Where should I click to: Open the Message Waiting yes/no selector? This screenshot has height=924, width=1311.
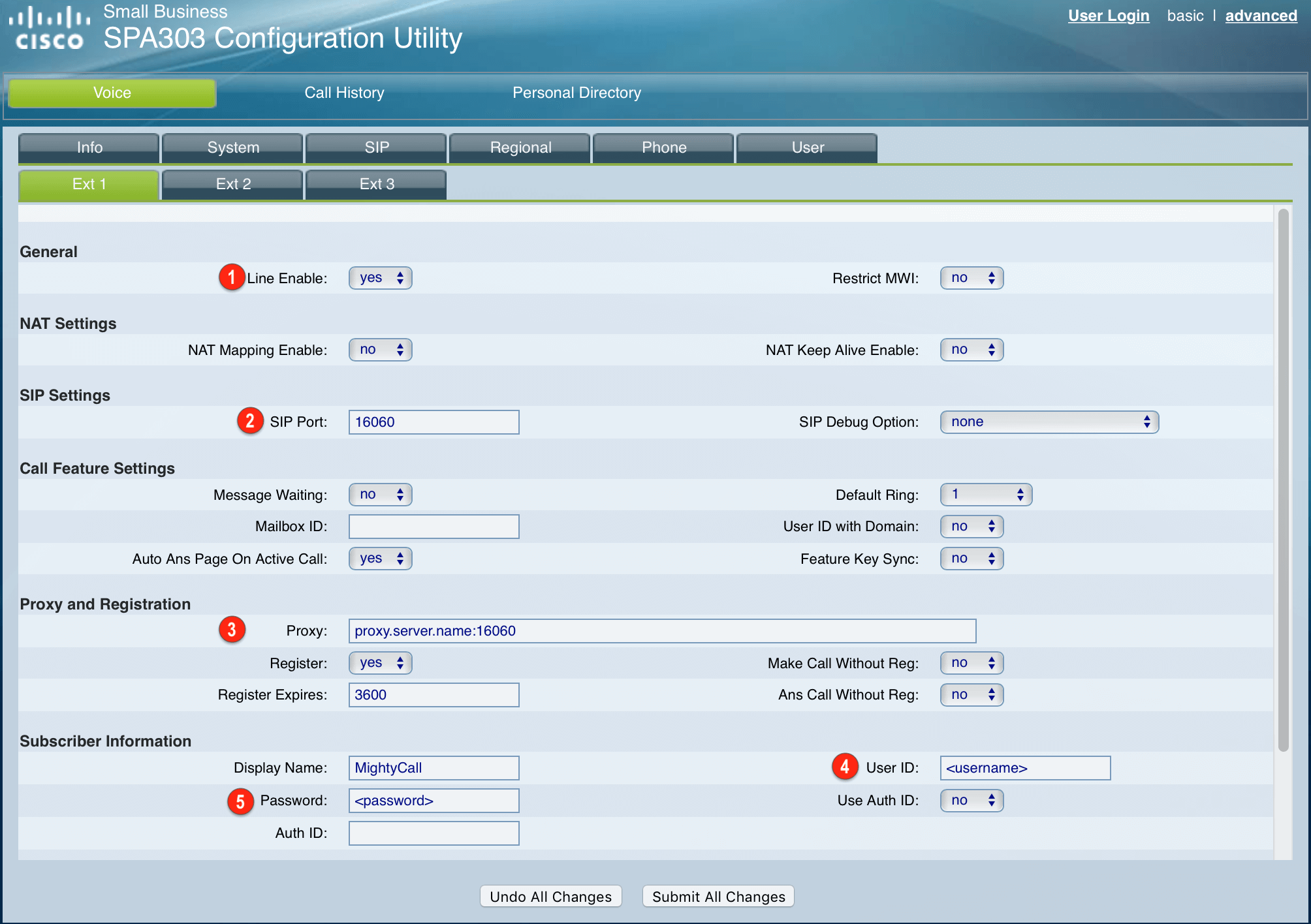381,495
